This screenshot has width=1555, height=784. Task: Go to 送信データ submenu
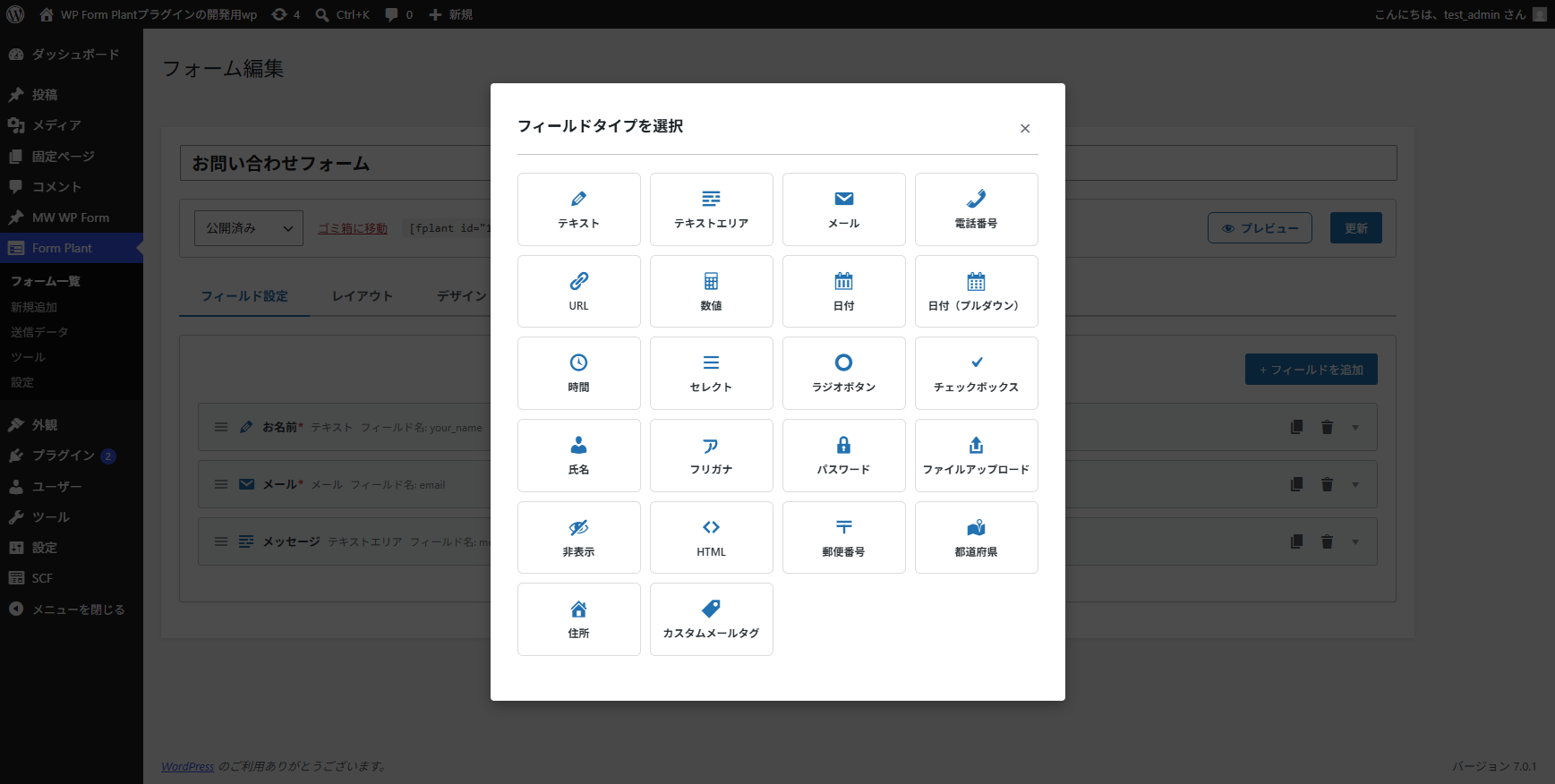(x=39, y=332)
